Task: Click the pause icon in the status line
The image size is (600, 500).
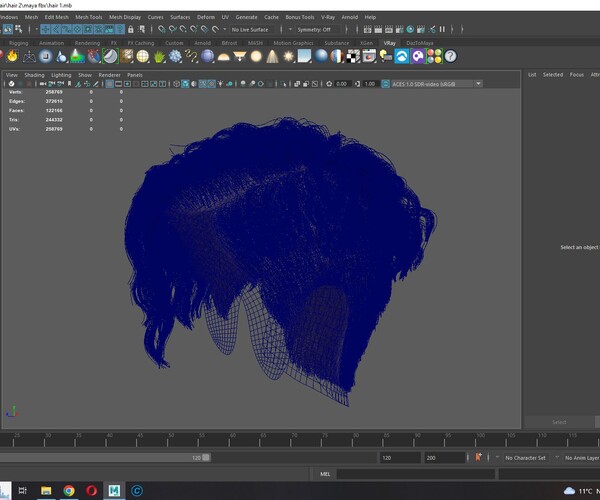Action: pos(442,29)
